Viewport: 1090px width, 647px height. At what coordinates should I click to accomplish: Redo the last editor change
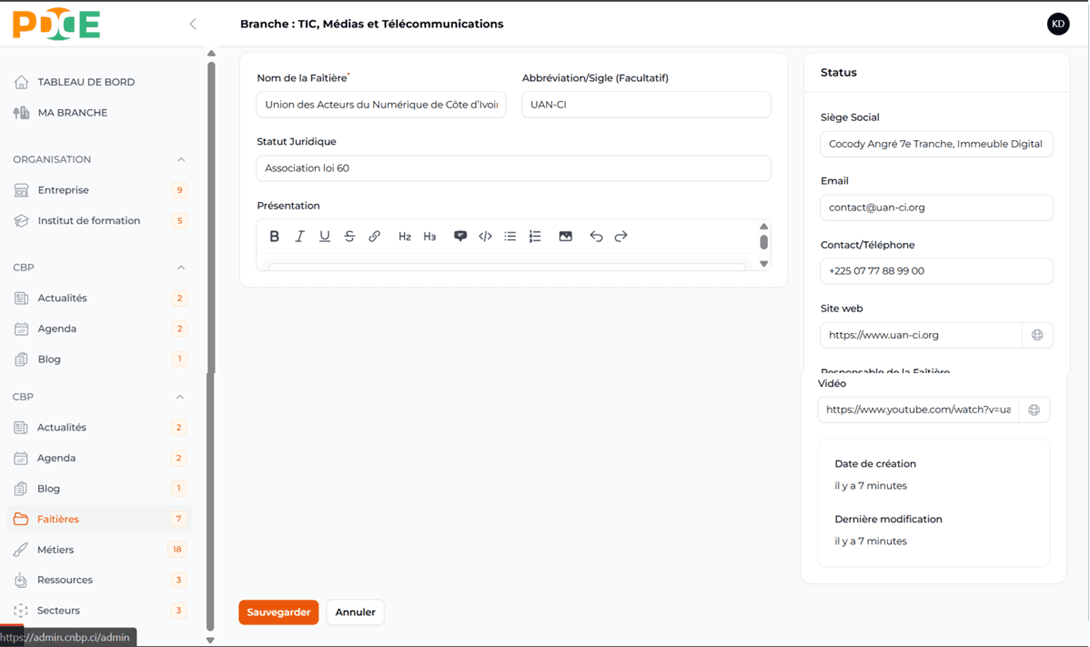tap(621, 237)
